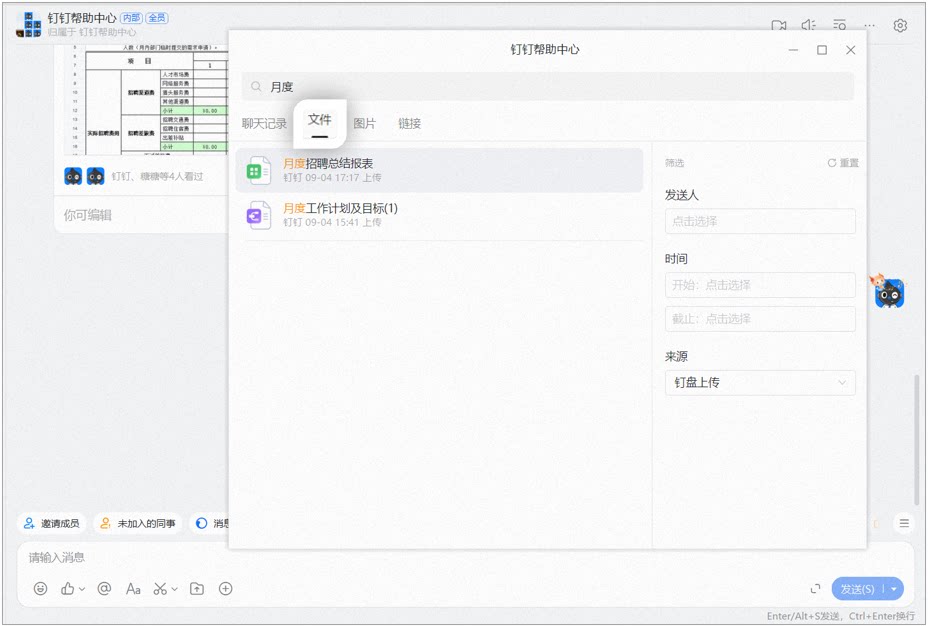
Task: Click the upload file icon
Action: point(196,589)
